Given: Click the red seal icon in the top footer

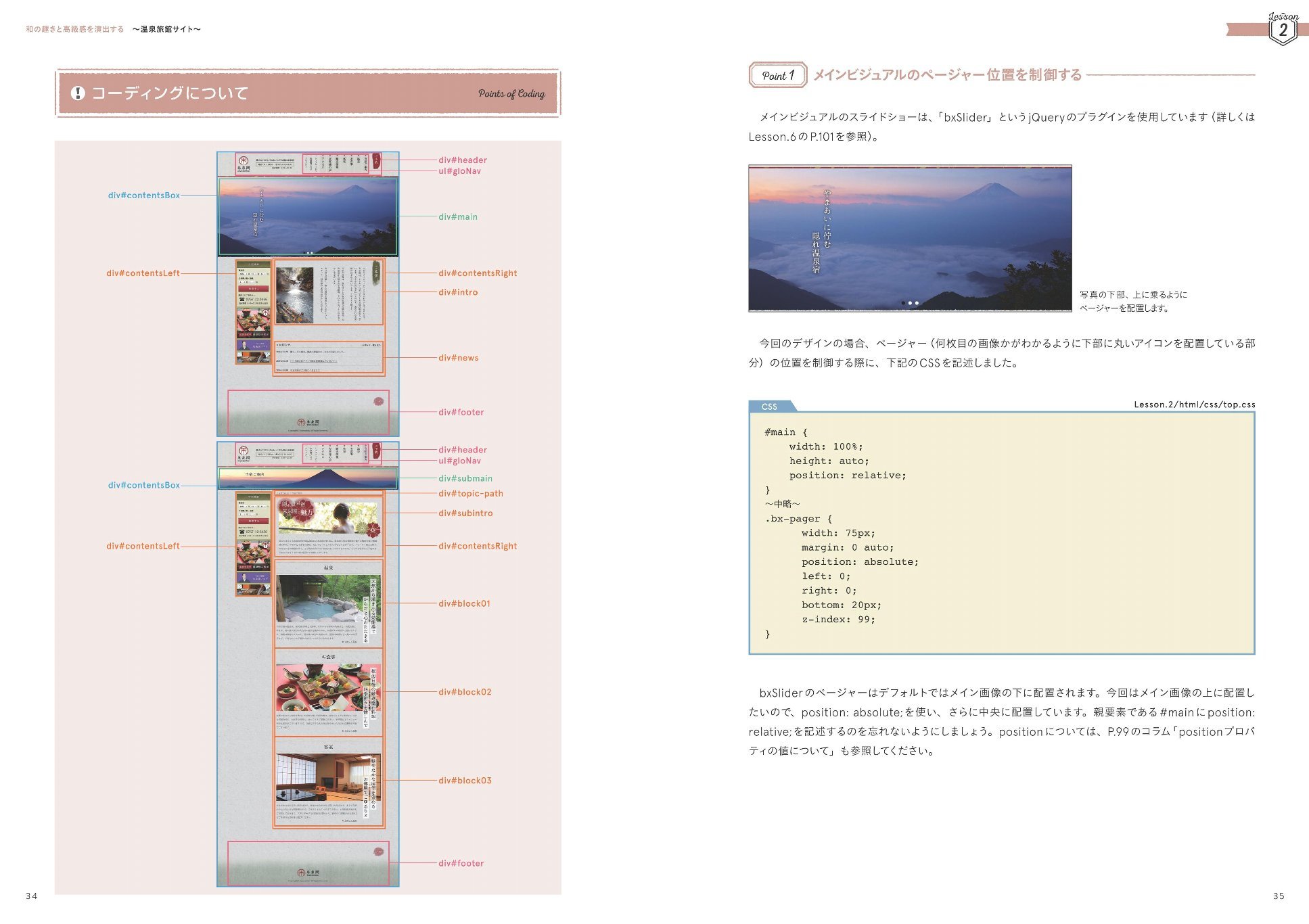Looking at the screenshot, I should click(378, 401).
